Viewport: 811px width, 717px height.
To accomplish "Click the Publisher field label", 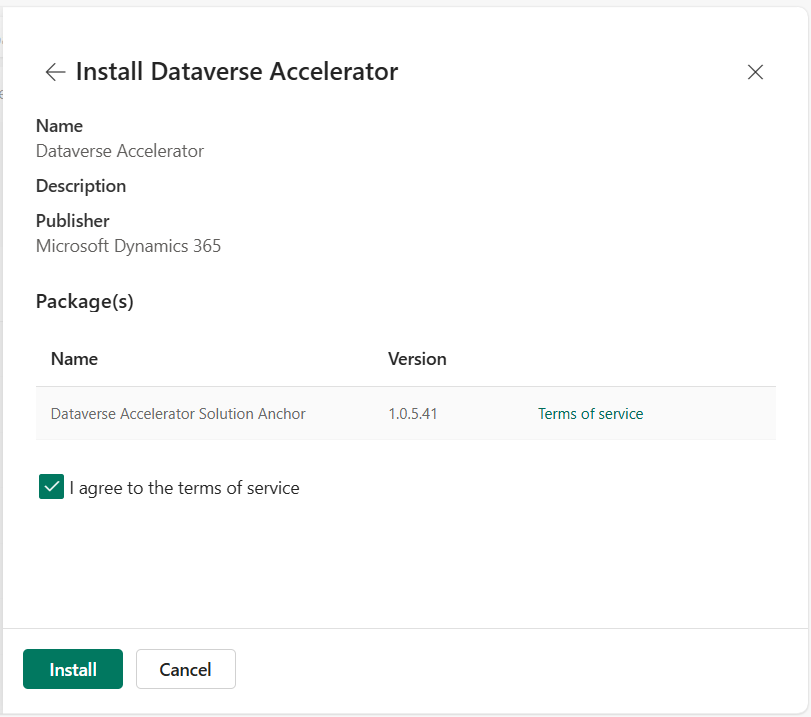I will [x=73, y=220].
